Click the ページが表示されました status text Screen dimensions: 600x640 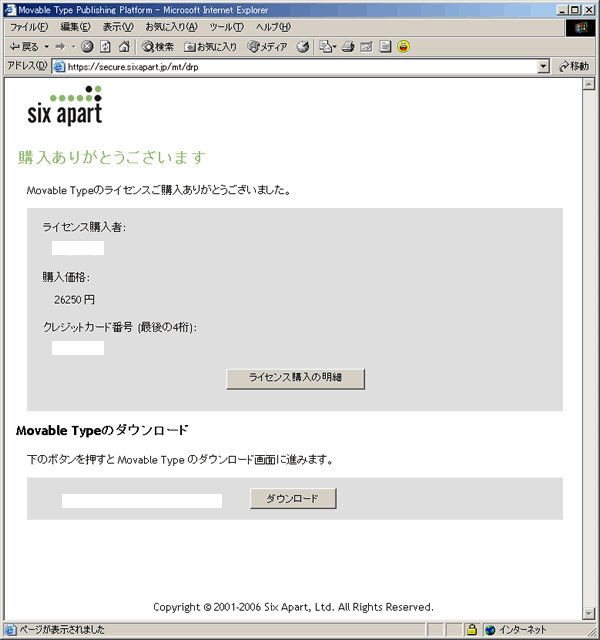pyautogui.click(x=62, y=630)
